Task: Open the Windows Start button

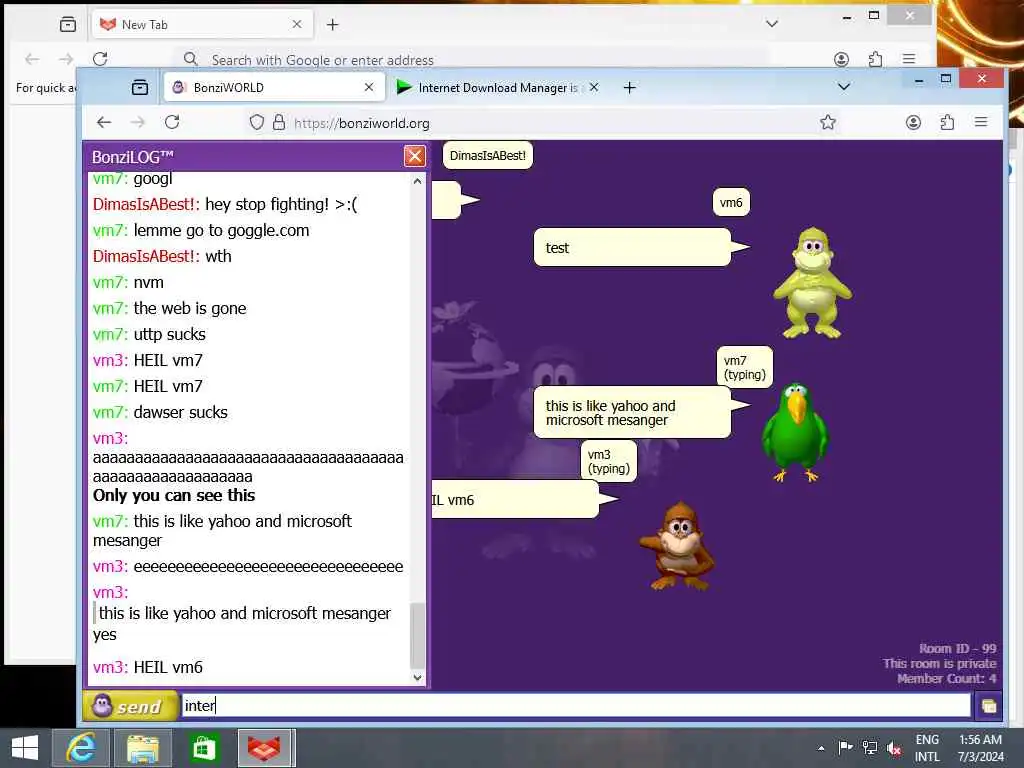Action: 25,748
